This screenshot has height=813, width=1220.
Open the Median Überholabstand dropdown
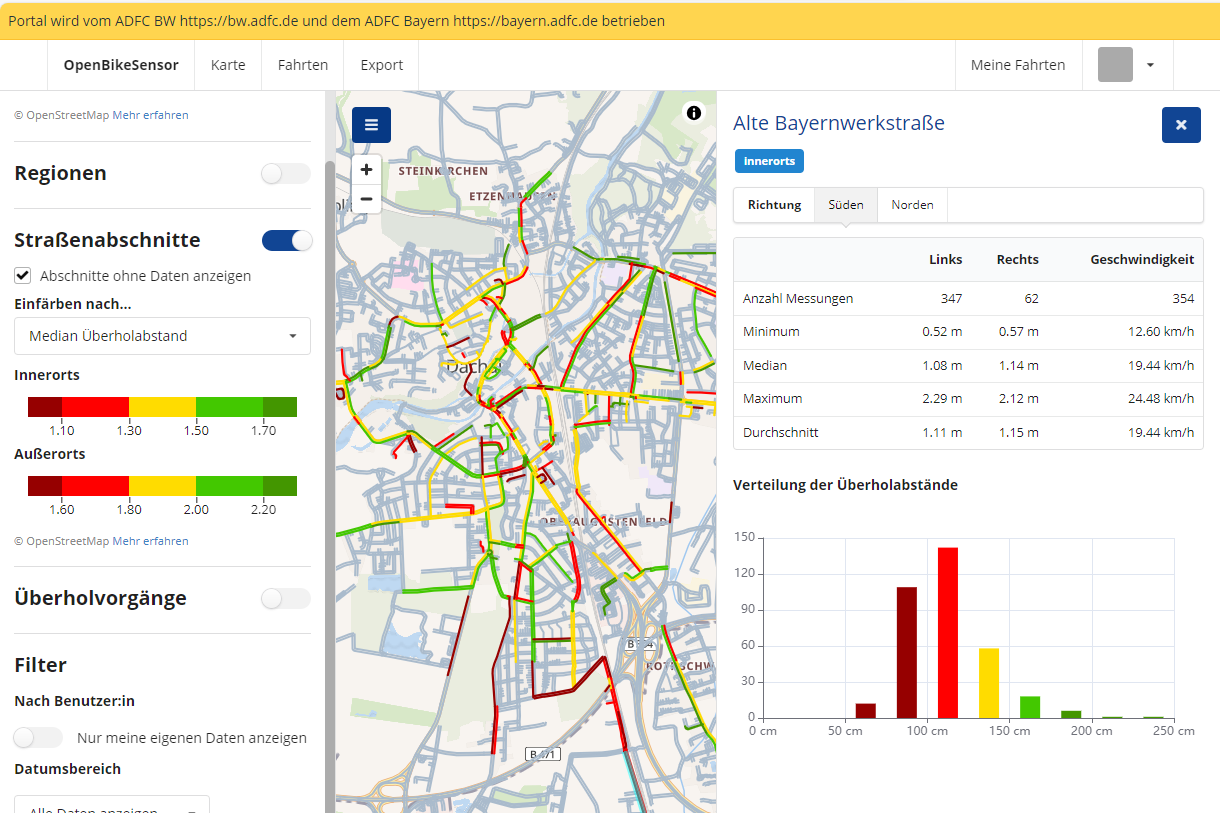[162, 336]
